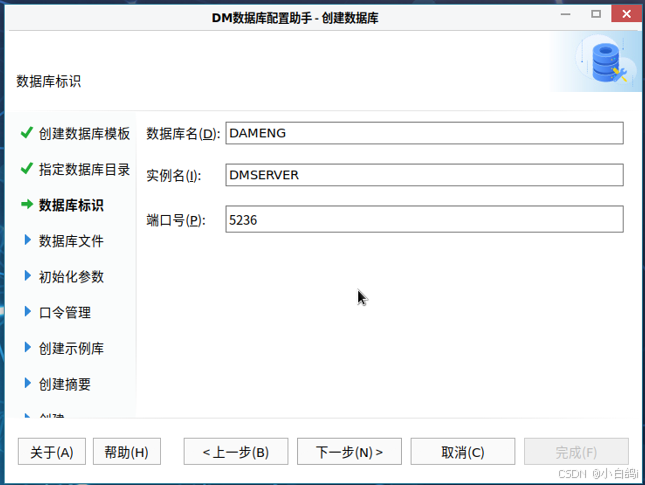Click the 实例名(I): label
The width and height of the screenshot is (645, 485).
174,176
